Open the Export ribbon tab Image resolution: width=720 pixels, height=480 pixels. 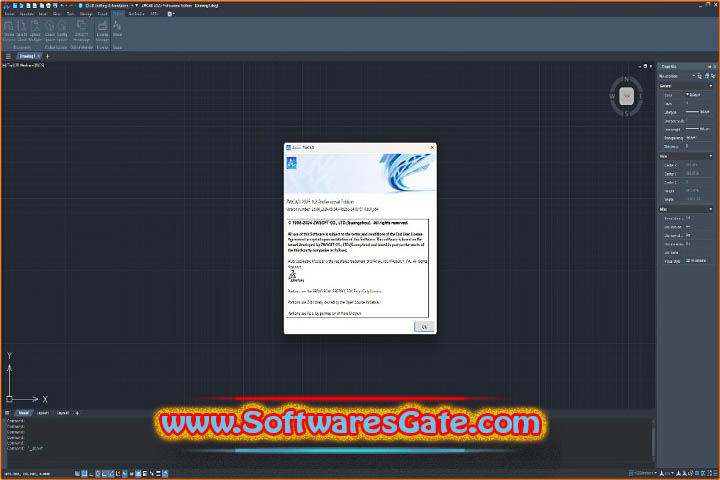(x=102, y=14)
